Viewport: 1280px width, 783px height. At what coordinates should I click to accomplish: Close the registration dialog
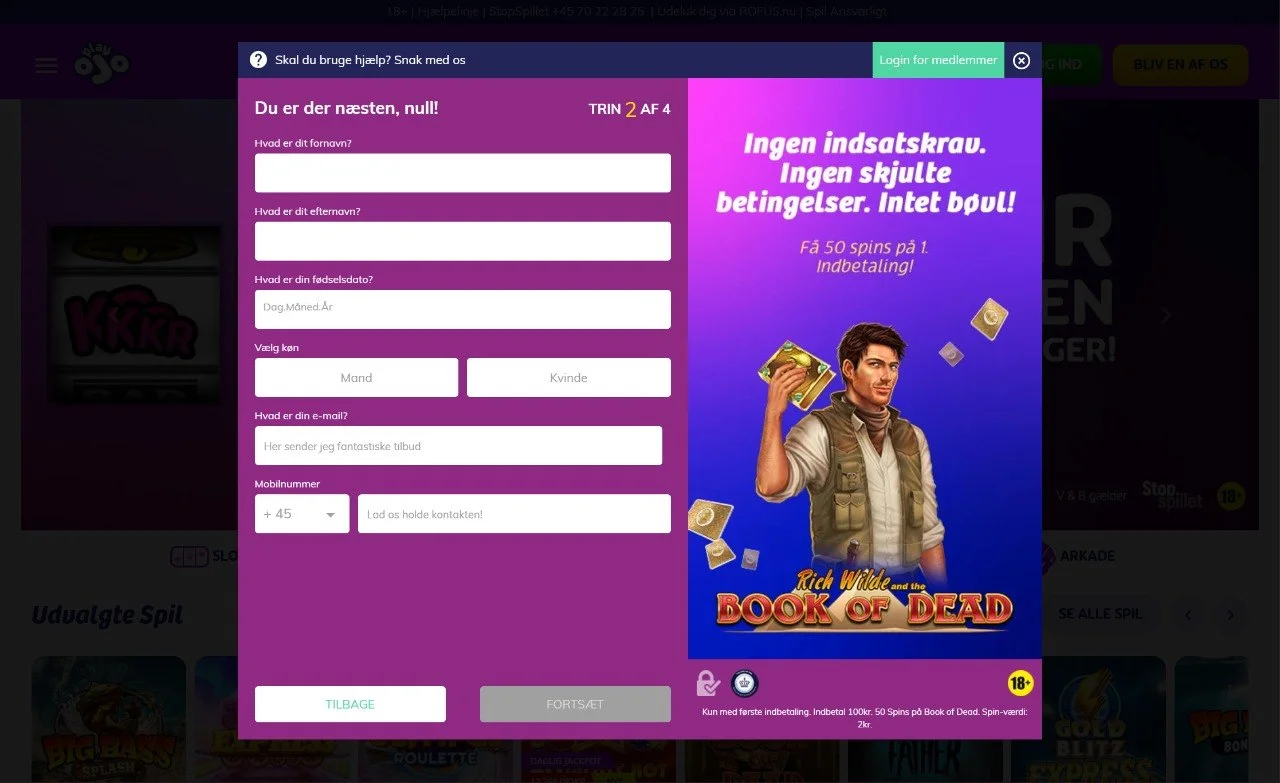click(x=1021, y=61)
